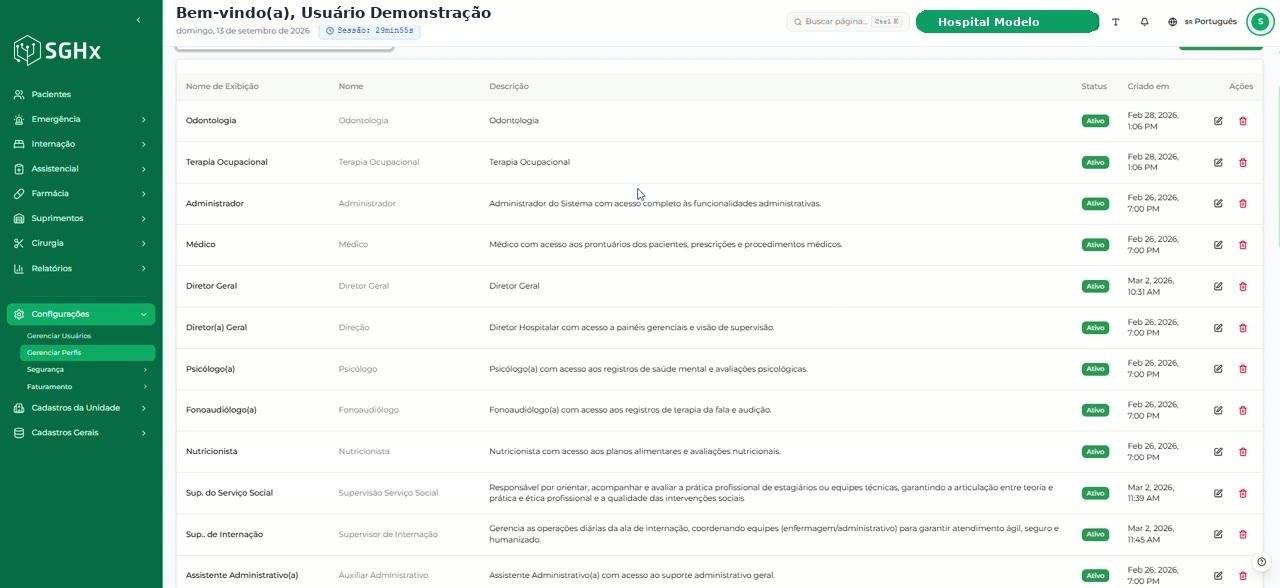Edit the Odontologia profile
Image resolution: width=1280 pixels, height=588 pixels.
click(1218, 121)
